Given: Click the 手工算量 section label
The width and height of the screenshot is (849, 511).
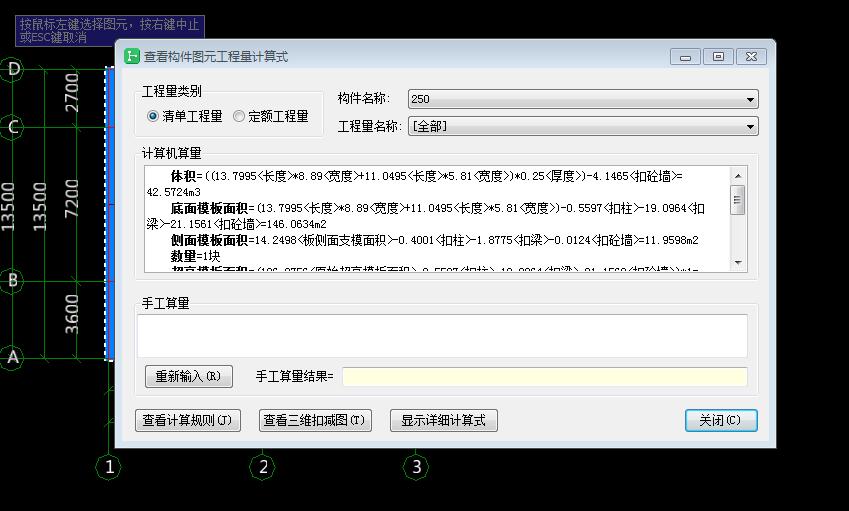Looking at the screenshot, I should (x=166, y=303).
